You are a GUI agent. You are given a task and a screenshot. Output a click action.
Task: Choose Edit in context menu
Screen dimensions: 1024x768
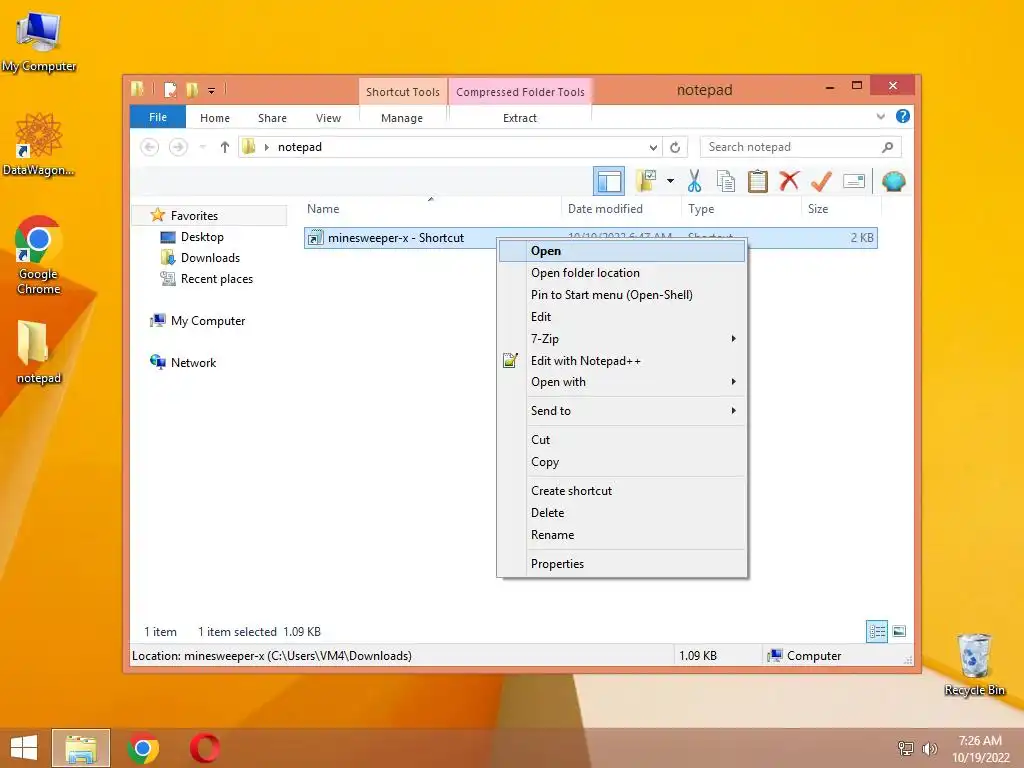[622, 317]
